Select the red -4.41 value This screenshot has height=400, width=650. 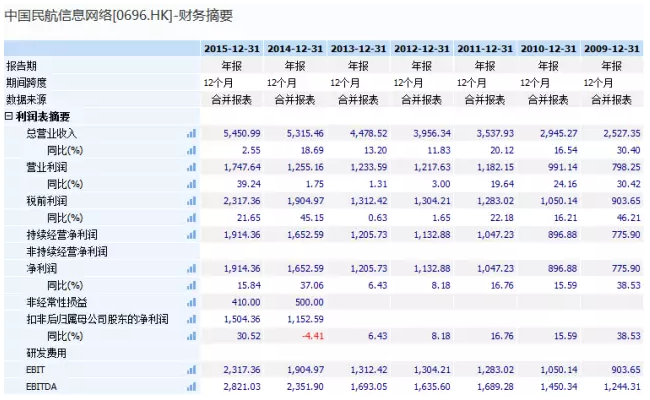click(x=313, y=336)
